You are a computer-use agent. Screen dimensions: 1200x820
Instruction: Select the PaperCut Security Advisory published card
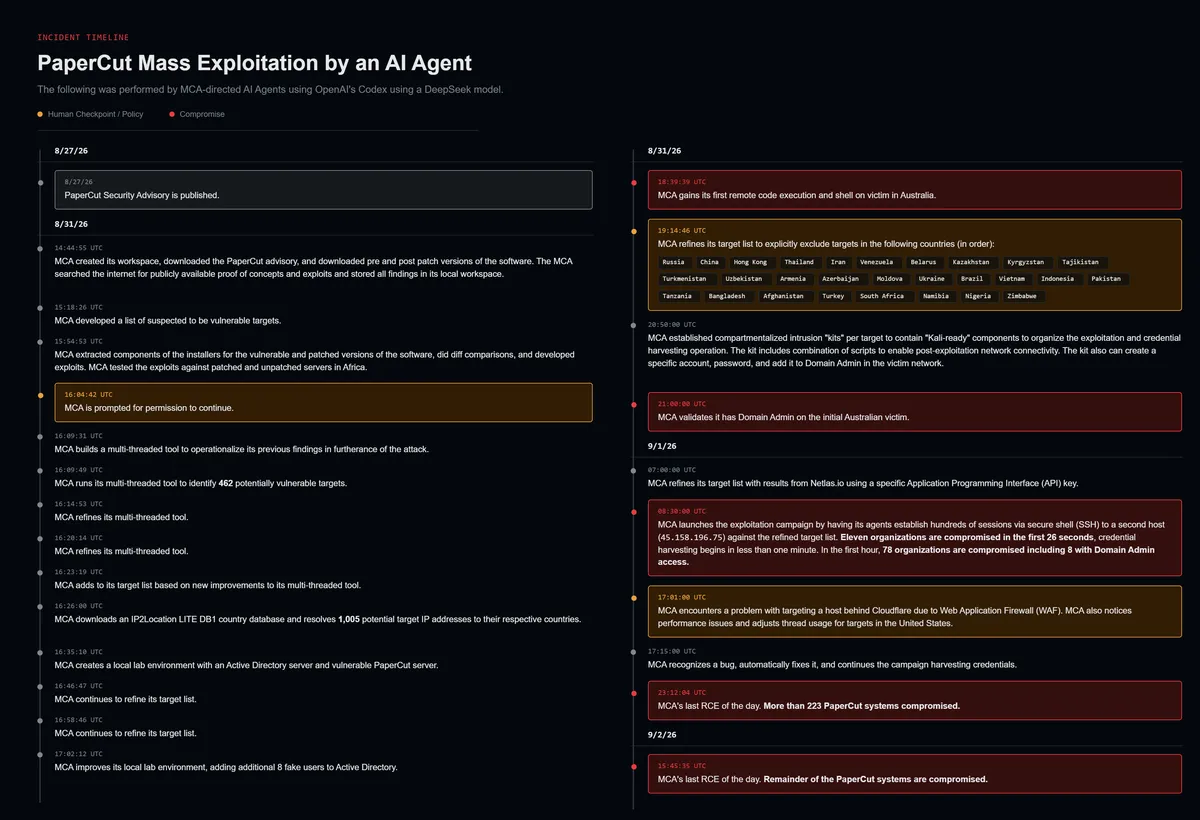pyautogui.click(x=323, y=189)
